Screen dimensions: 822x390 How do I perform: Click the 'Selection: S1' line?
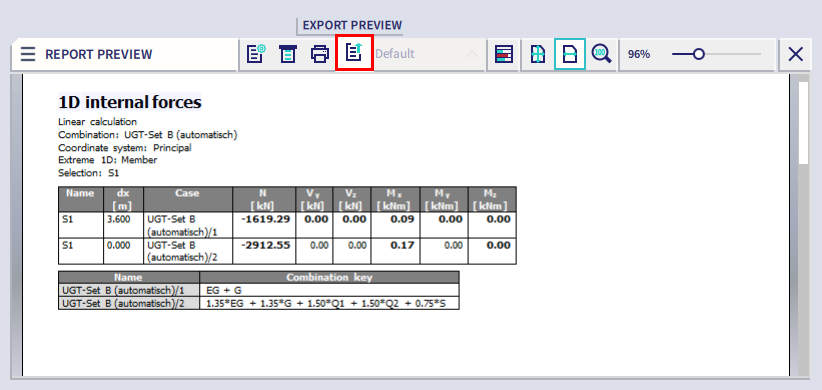[x=89, y=173]
